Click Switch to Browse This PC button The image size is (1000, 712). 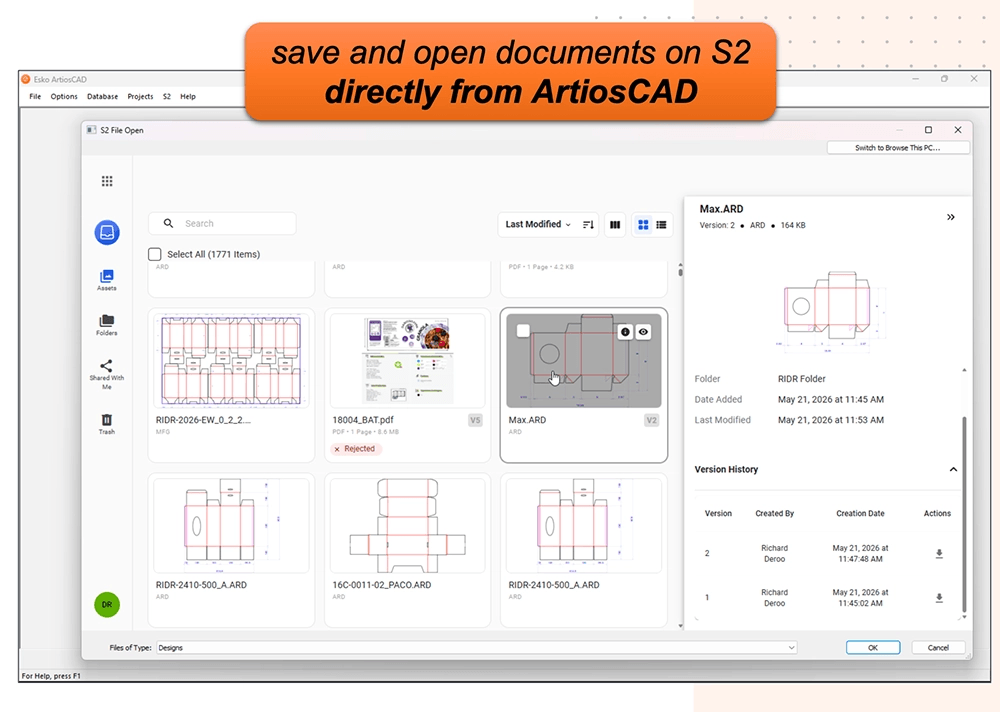[898, 147]
